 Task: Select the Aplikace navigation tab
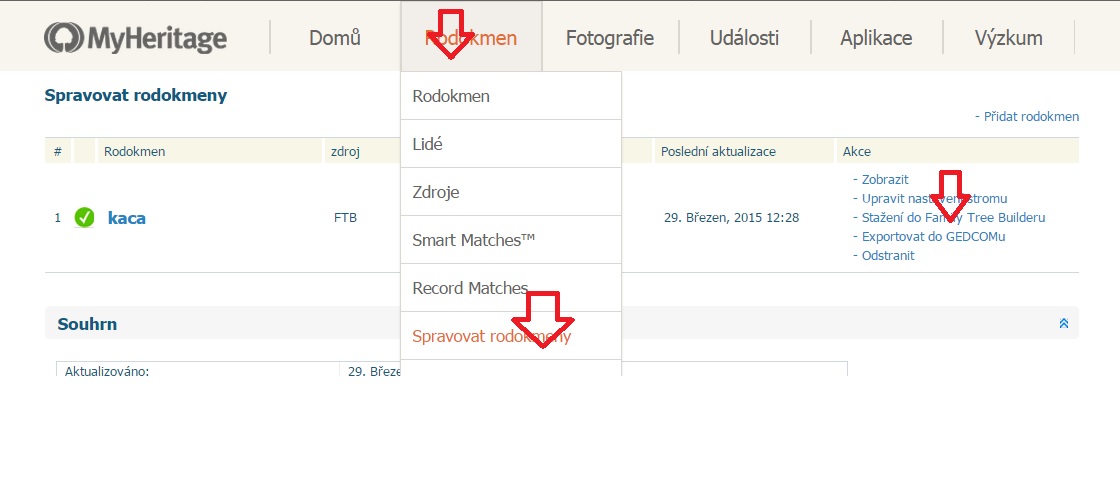pos(876,38)
